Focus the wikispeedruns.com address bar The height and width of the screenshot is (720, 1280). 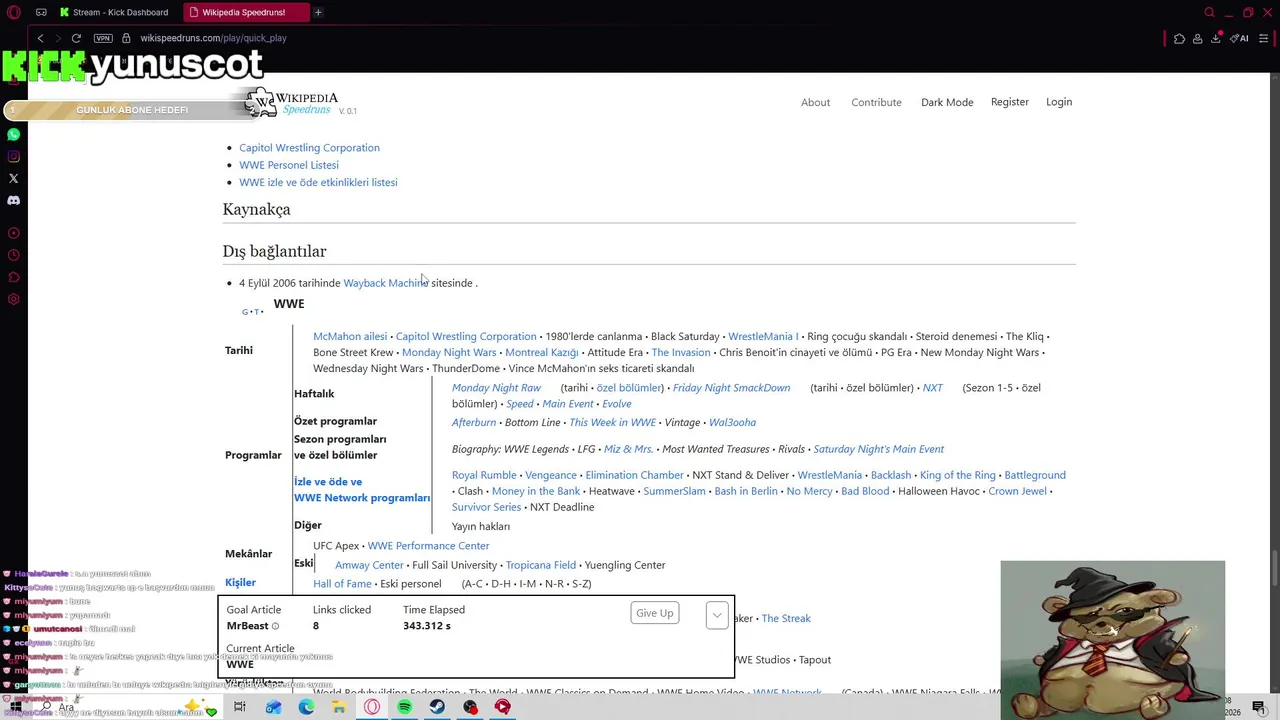pyautogui.click(x=213, y=38)
